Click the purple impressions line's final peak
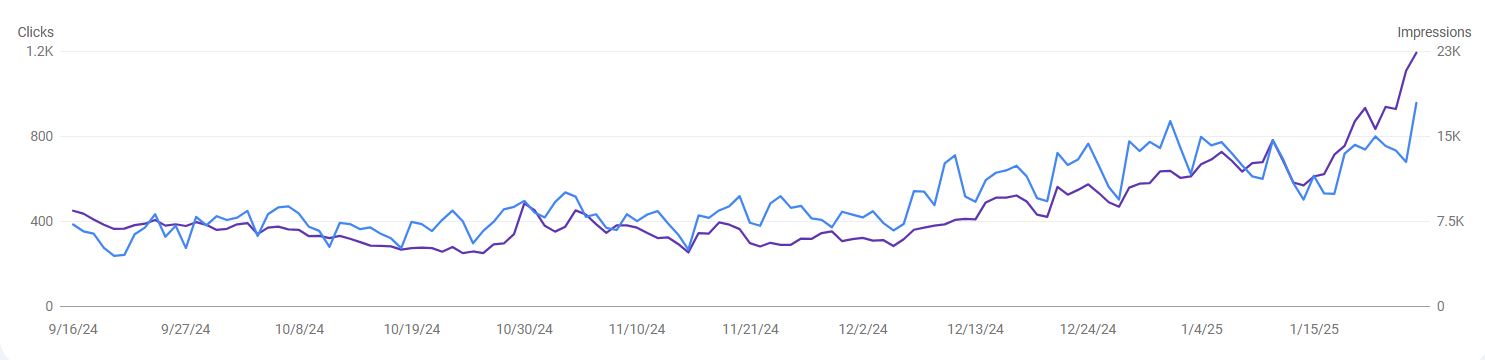 pos(1416,52)
